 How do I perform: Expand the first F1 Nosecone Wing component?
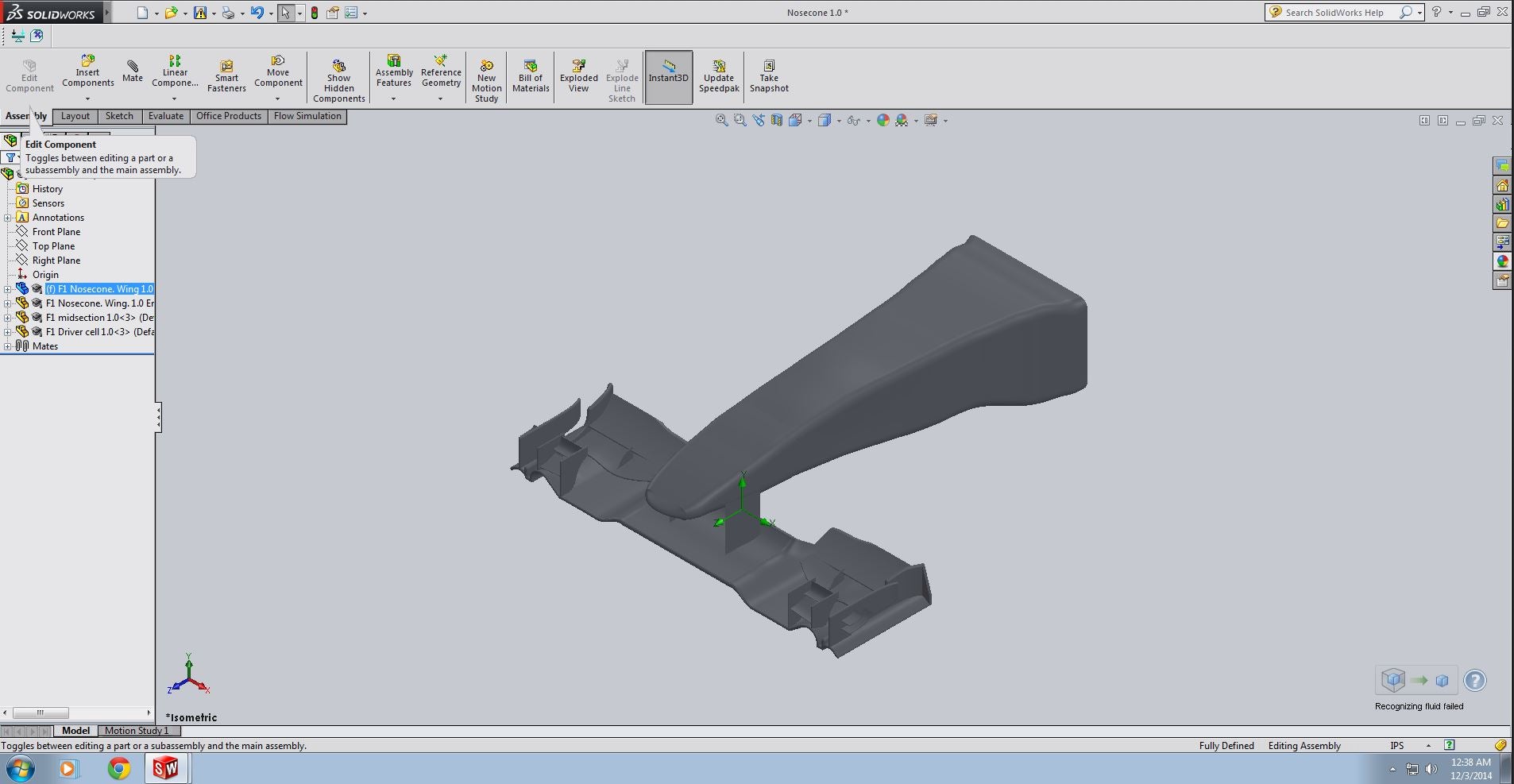click(x=8, y=289)
